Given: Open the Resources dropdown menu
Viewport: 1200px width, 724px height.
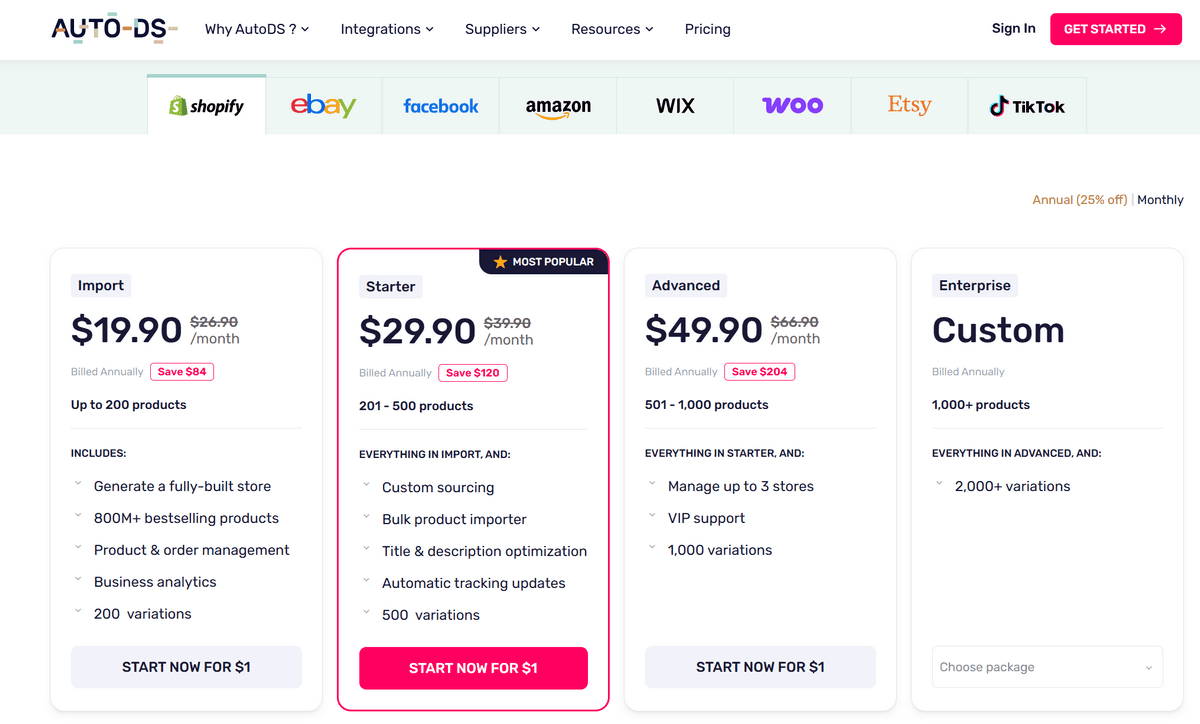Looking at the screenshot, I should (612, 29).
